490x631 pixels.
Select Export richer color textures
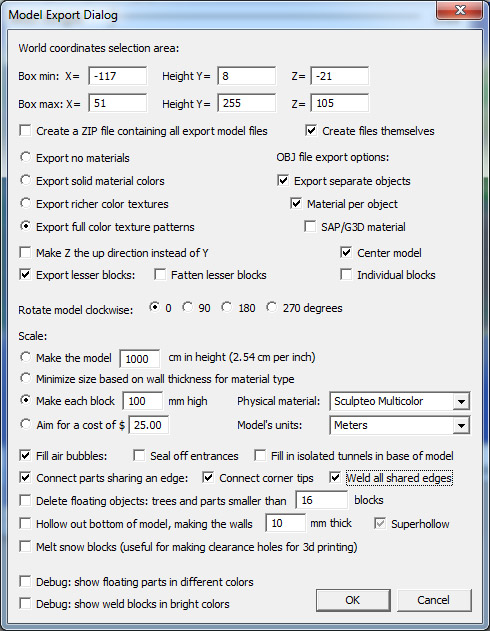(x=25, y=203)
